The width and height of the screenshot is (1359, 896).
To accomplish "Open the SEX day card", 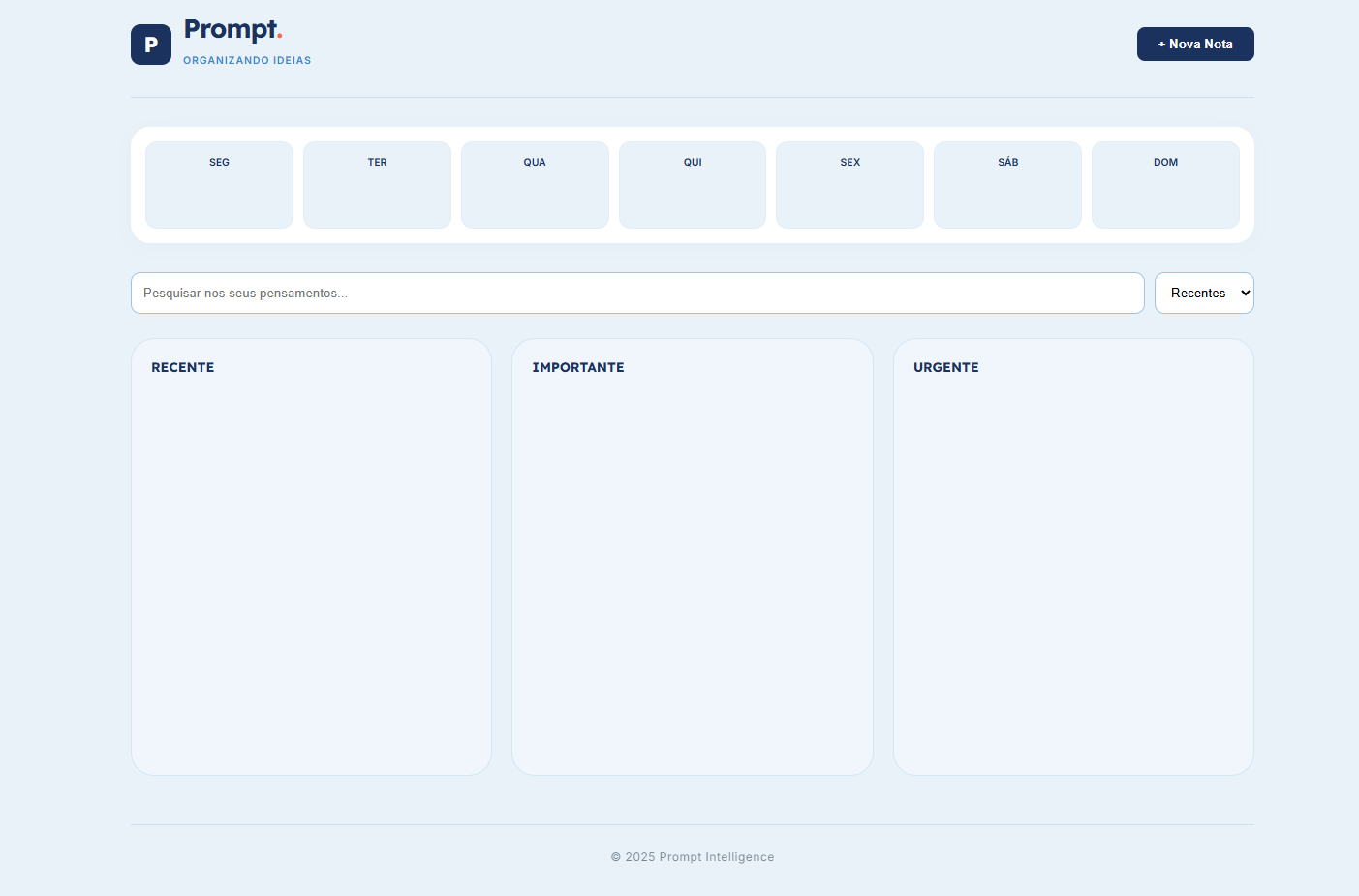I will pyautogui.click(x=849, y=185).
